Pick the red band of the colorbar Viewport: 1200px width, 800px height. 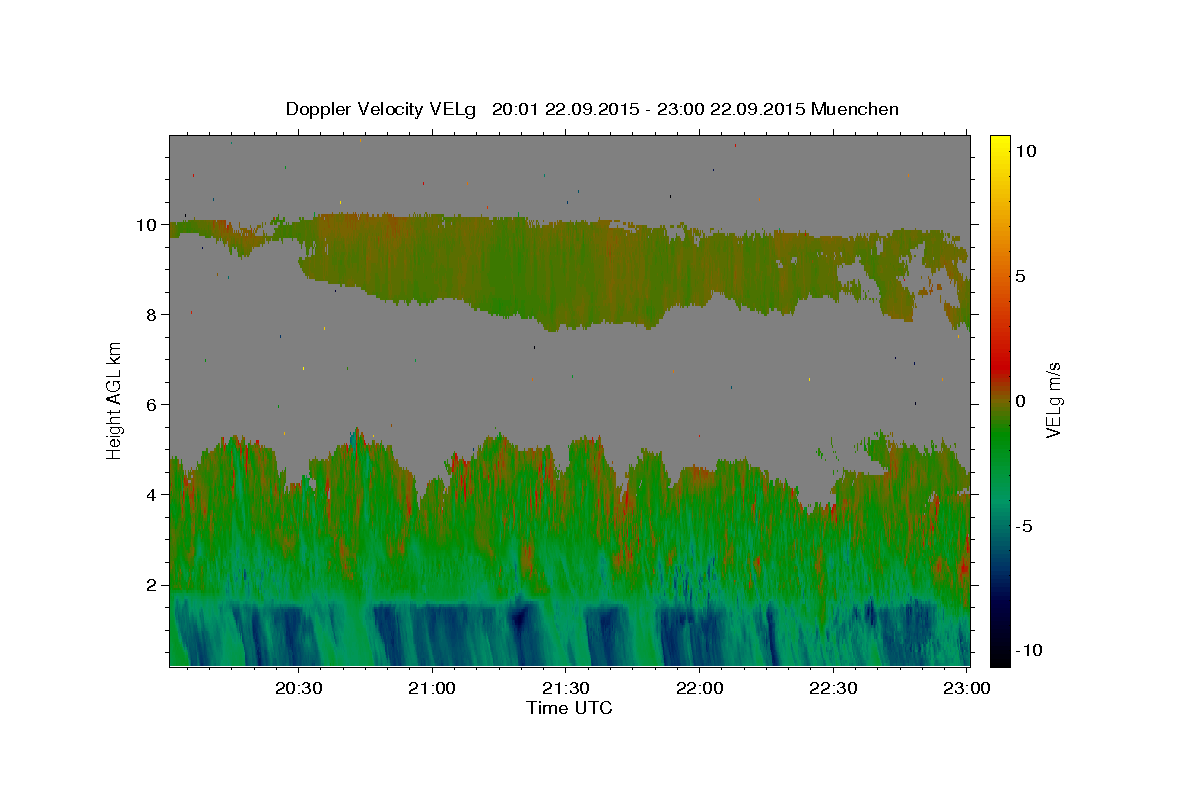[x=999, y=367]
